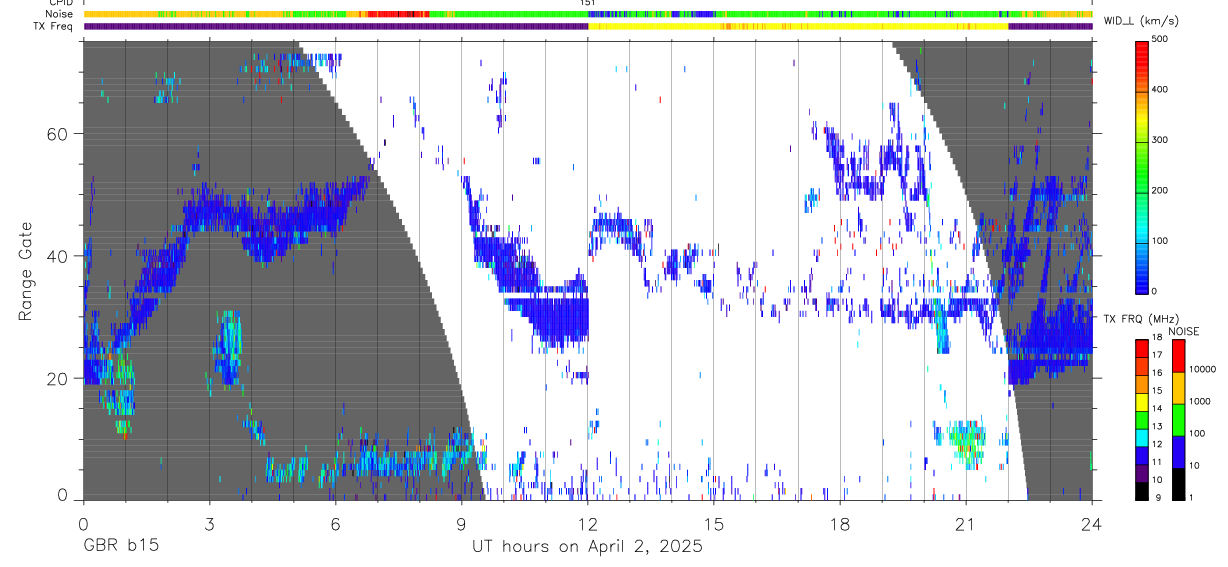Click the "NOISE" legend title
The height and width of the screenshot is (567, 1228).
click(1183, 331)
